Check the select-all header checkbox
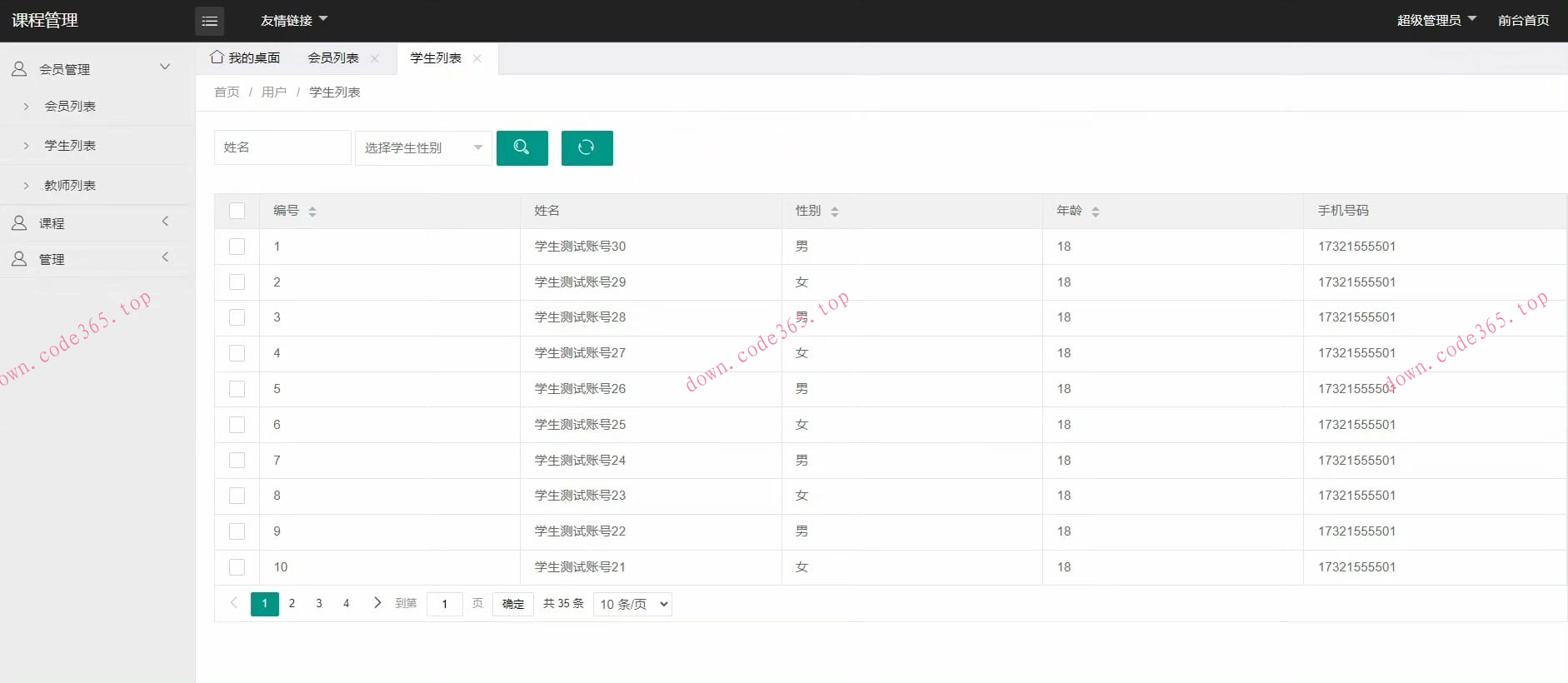The image size is (1568, 683). [237, 211]
